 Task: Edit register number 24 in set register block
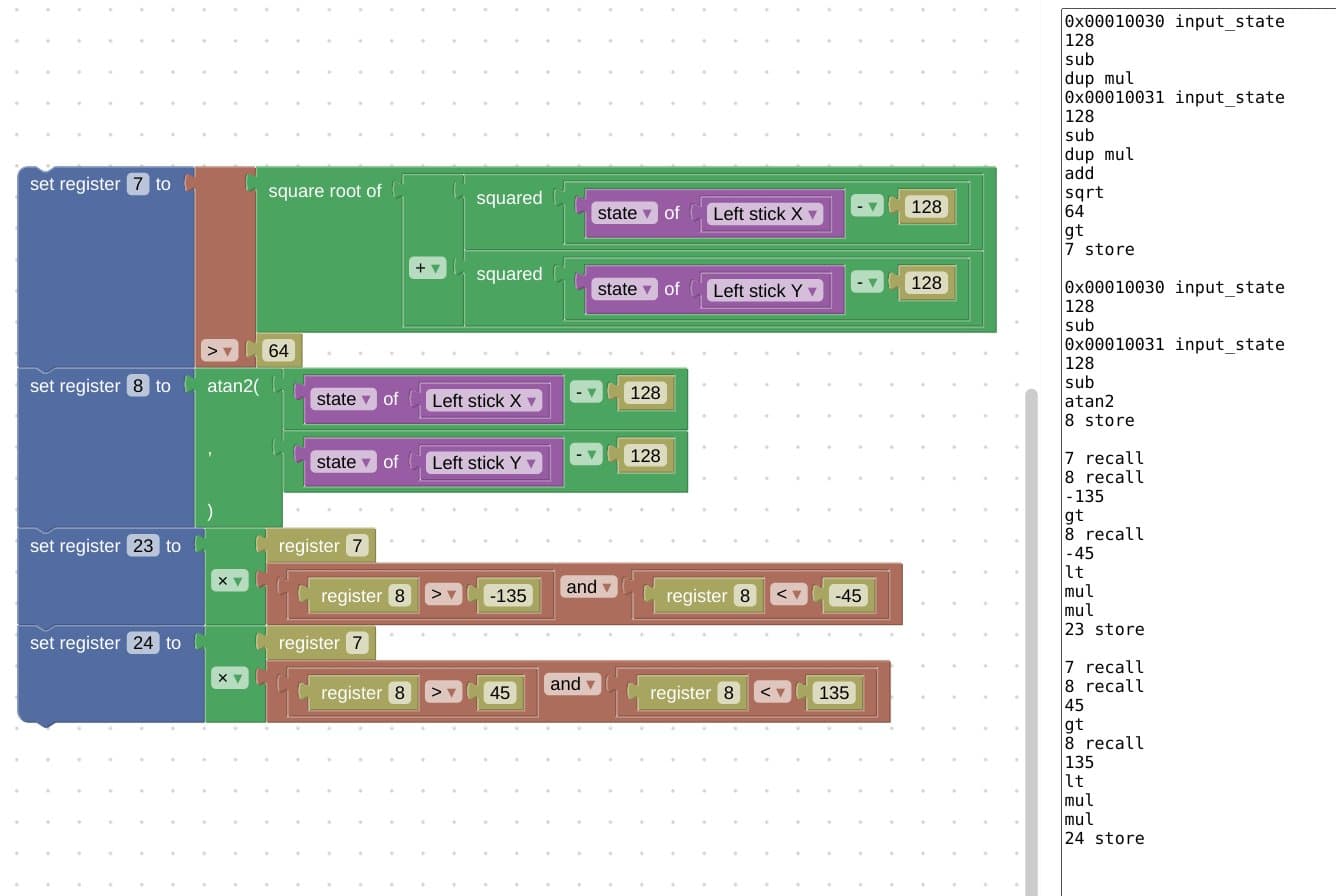coord(143,643)
